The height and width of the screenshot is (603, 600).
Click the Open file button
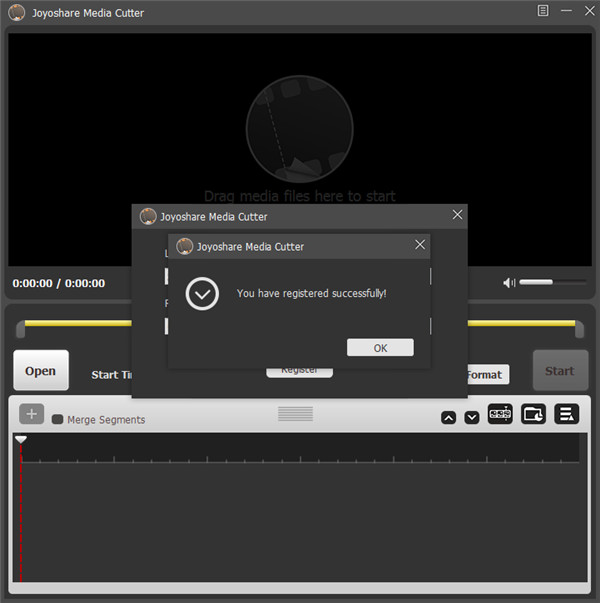[41, 371]
